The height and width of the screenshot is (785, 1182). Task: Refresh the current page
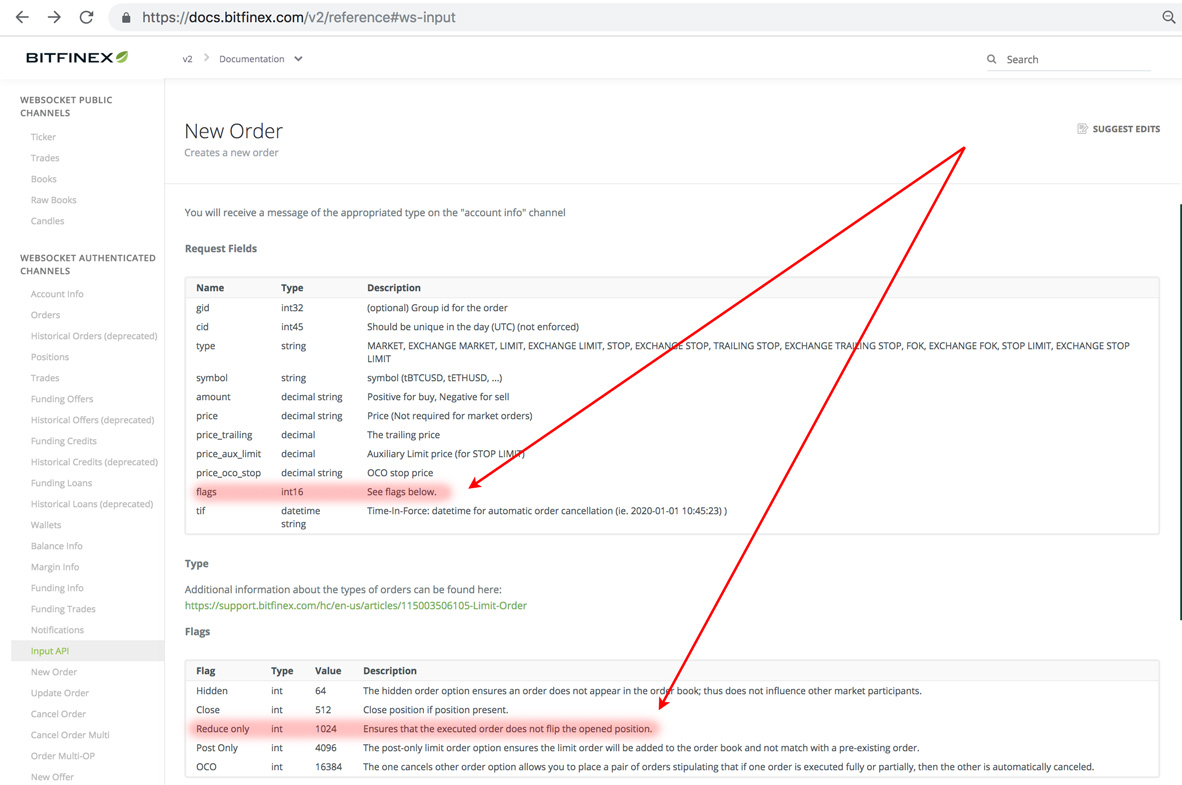pos(87,17)
